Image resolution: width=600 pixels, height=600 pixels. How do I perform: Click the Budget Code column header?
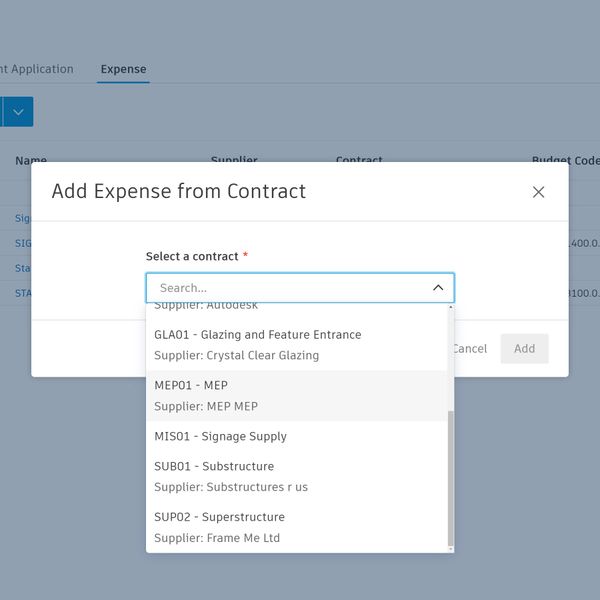[x=565, y=160]
